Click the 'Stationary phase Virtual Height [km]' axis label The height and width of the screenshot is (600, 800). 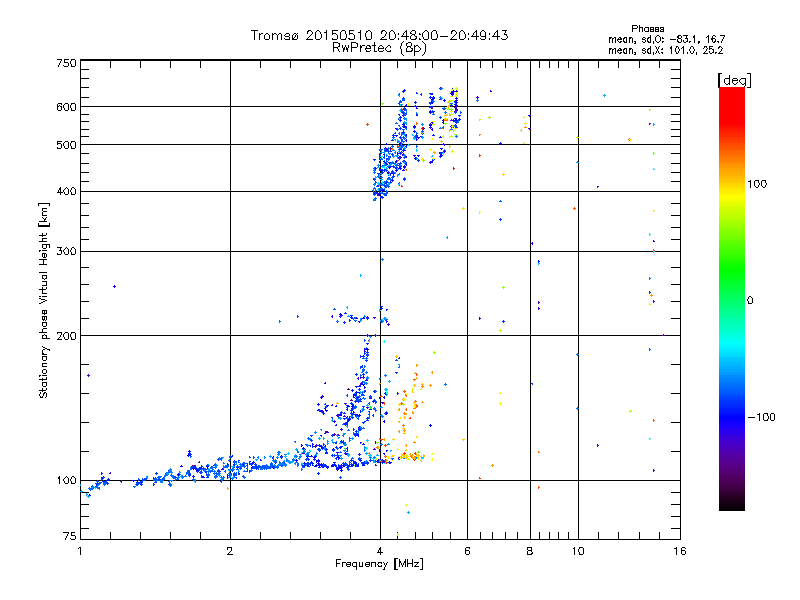(43, 301)
